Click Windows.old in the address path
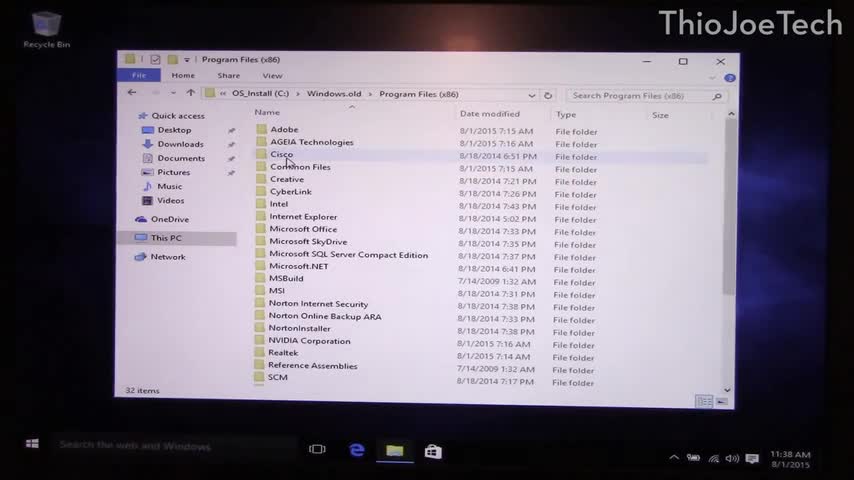854x480 pixels. (x=334, y=94)
